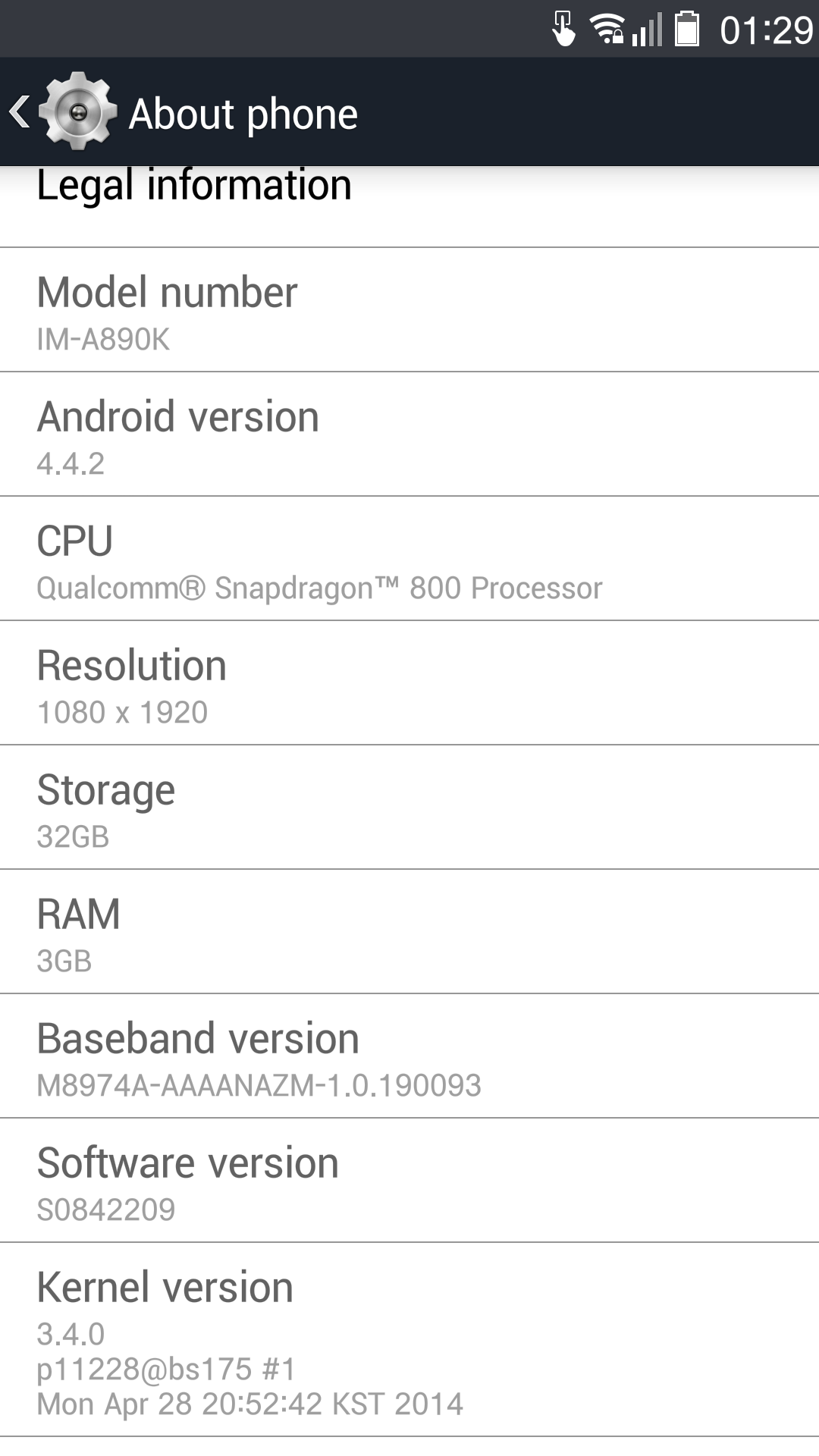The image size is (819, 1456).
Task: Tap the Kernel version entry
Action: (409, 1340)
